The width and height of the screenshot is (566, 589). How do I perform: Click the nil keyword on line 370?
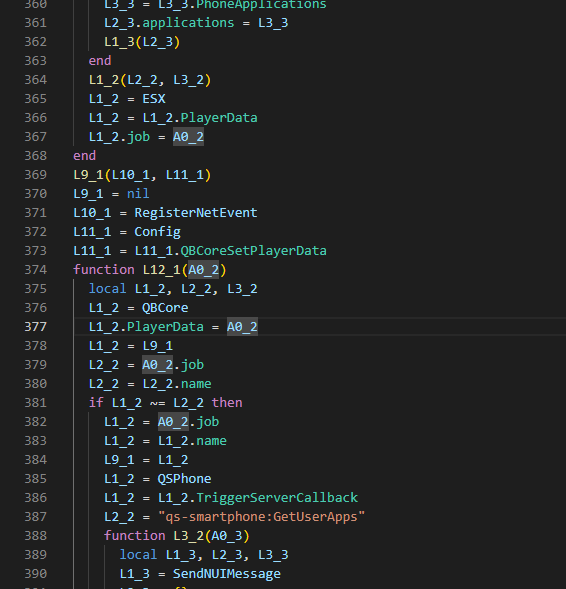(x=138, y=193)
